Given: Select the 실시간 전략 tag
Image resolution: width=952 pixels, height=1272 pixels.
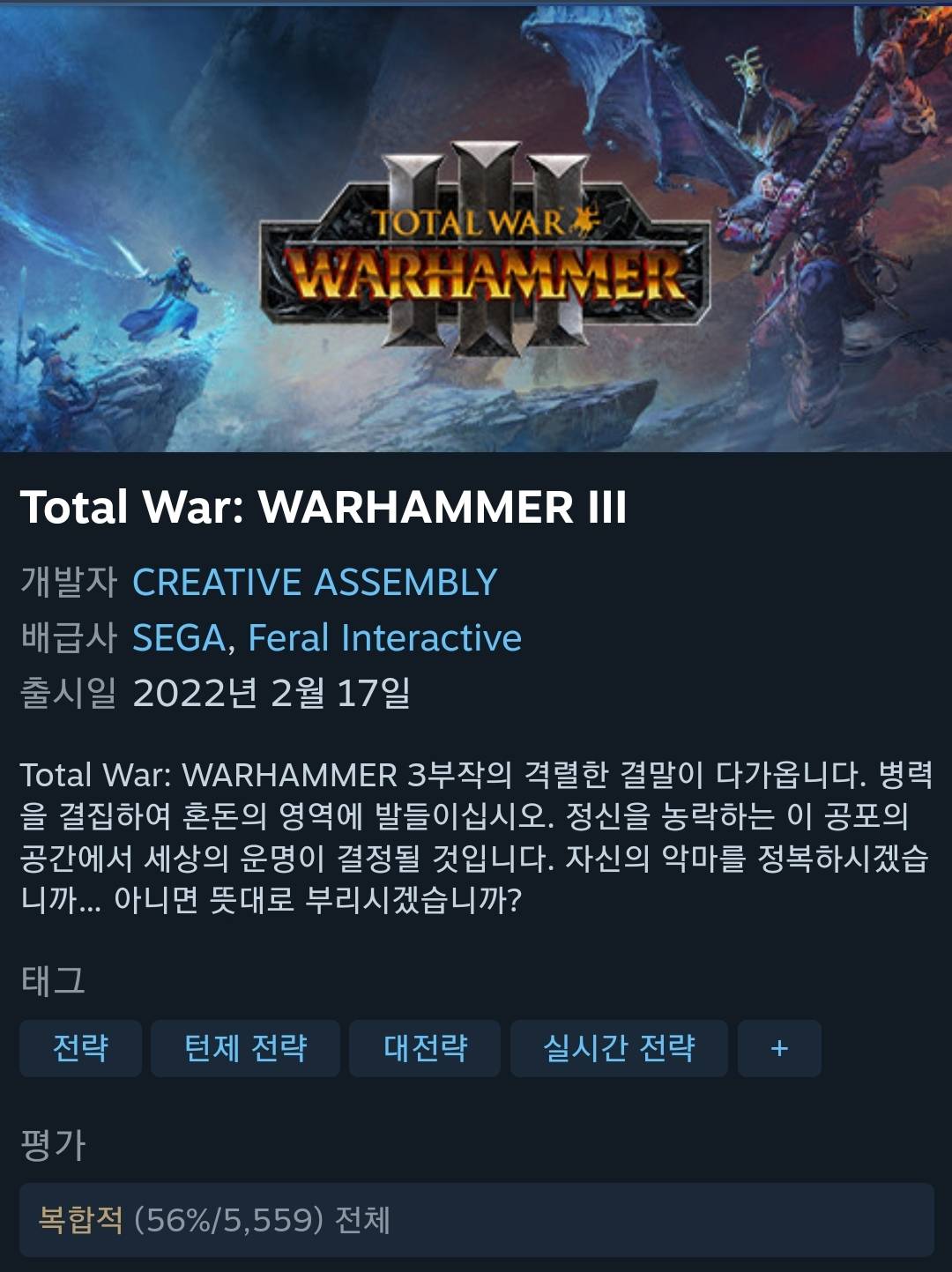Looking at the screenshot, I should (x=619, y=1048).
